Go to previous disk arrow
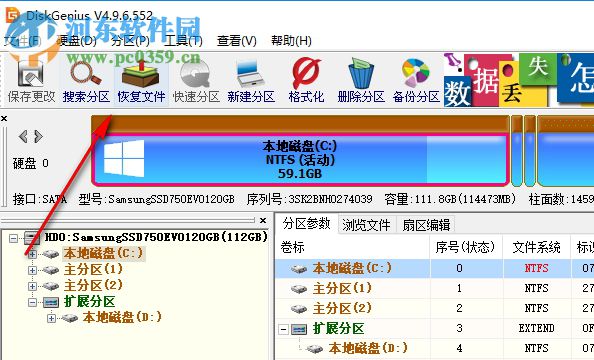 pyautogui.click(x=23, y=136)
